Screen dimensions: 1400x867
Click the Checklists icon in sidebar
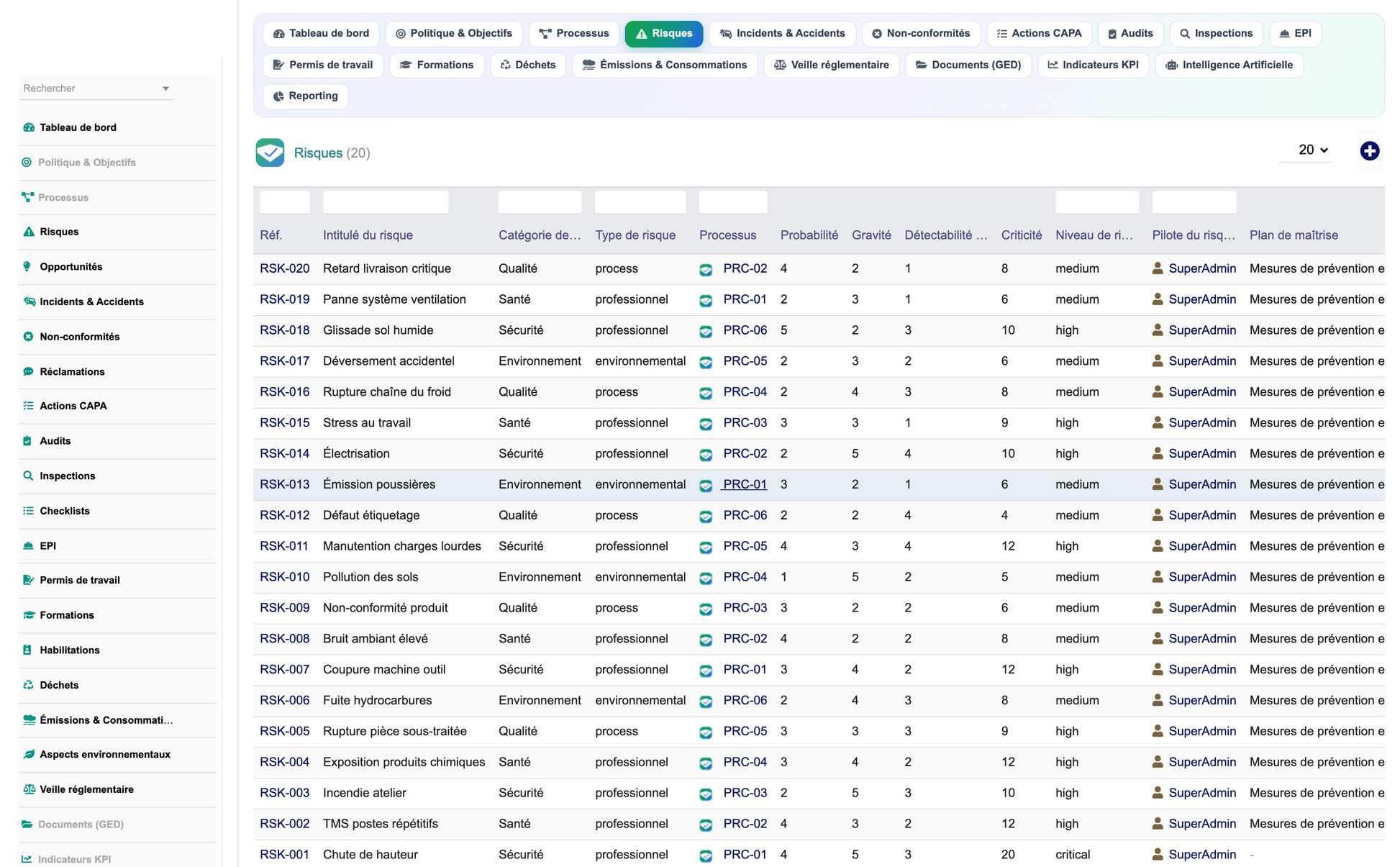[x=28, y=511]
